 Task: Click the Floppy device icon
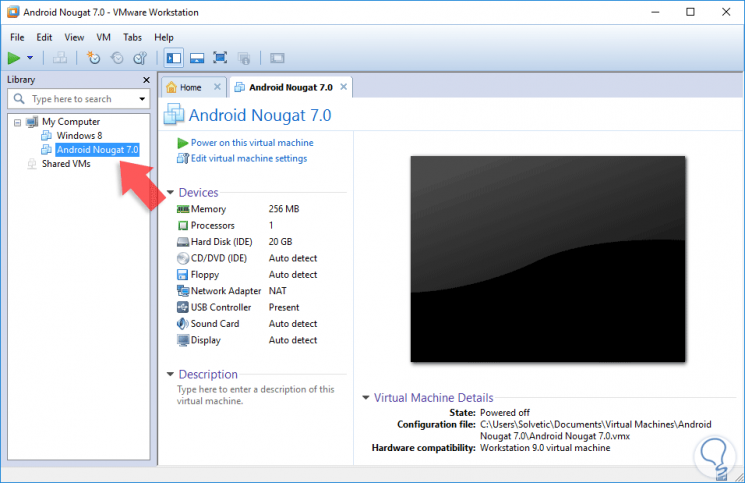pos(182,275)
